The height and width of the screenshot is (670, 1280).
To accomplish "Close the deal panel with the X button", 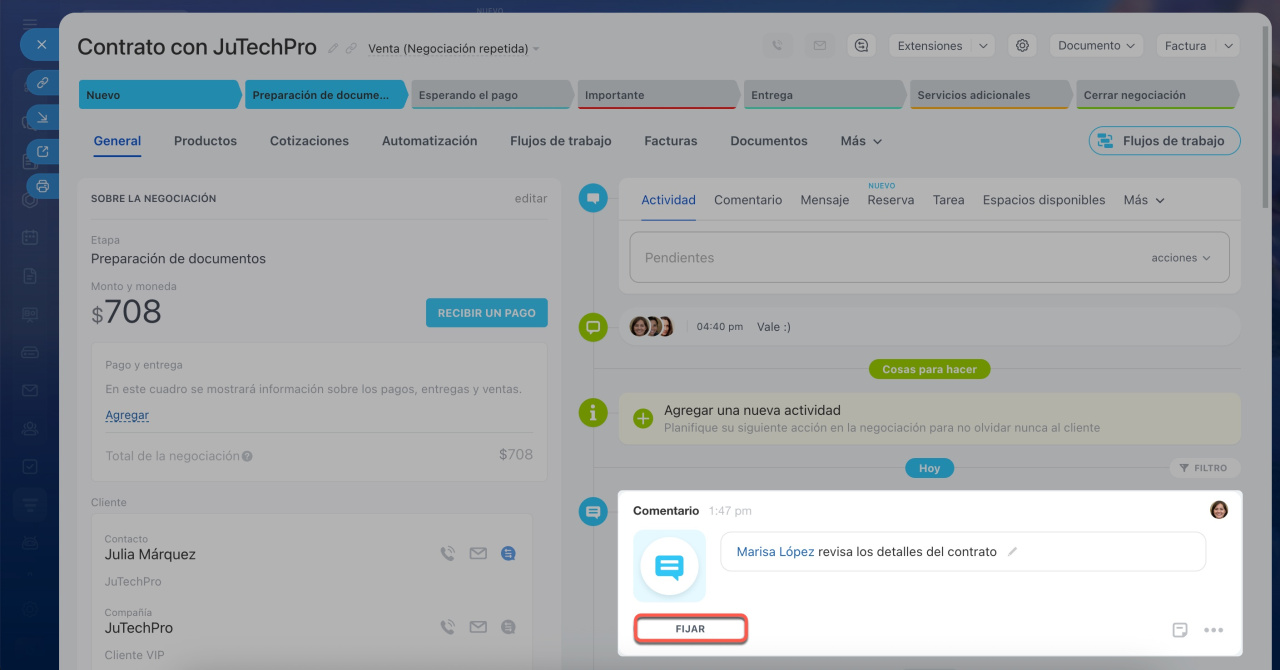I will [41, 45].
